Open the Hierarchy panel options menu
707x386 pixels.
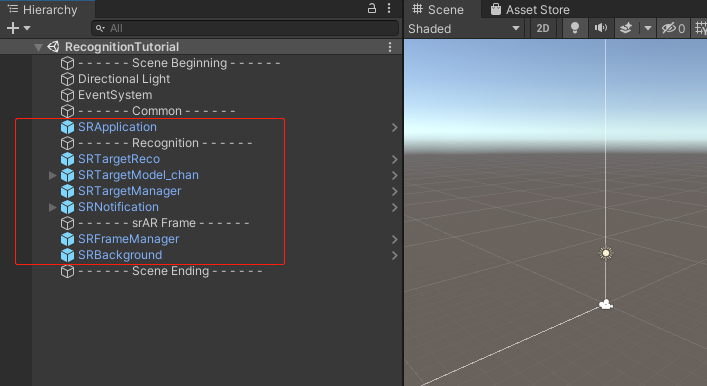coord(389,8)
